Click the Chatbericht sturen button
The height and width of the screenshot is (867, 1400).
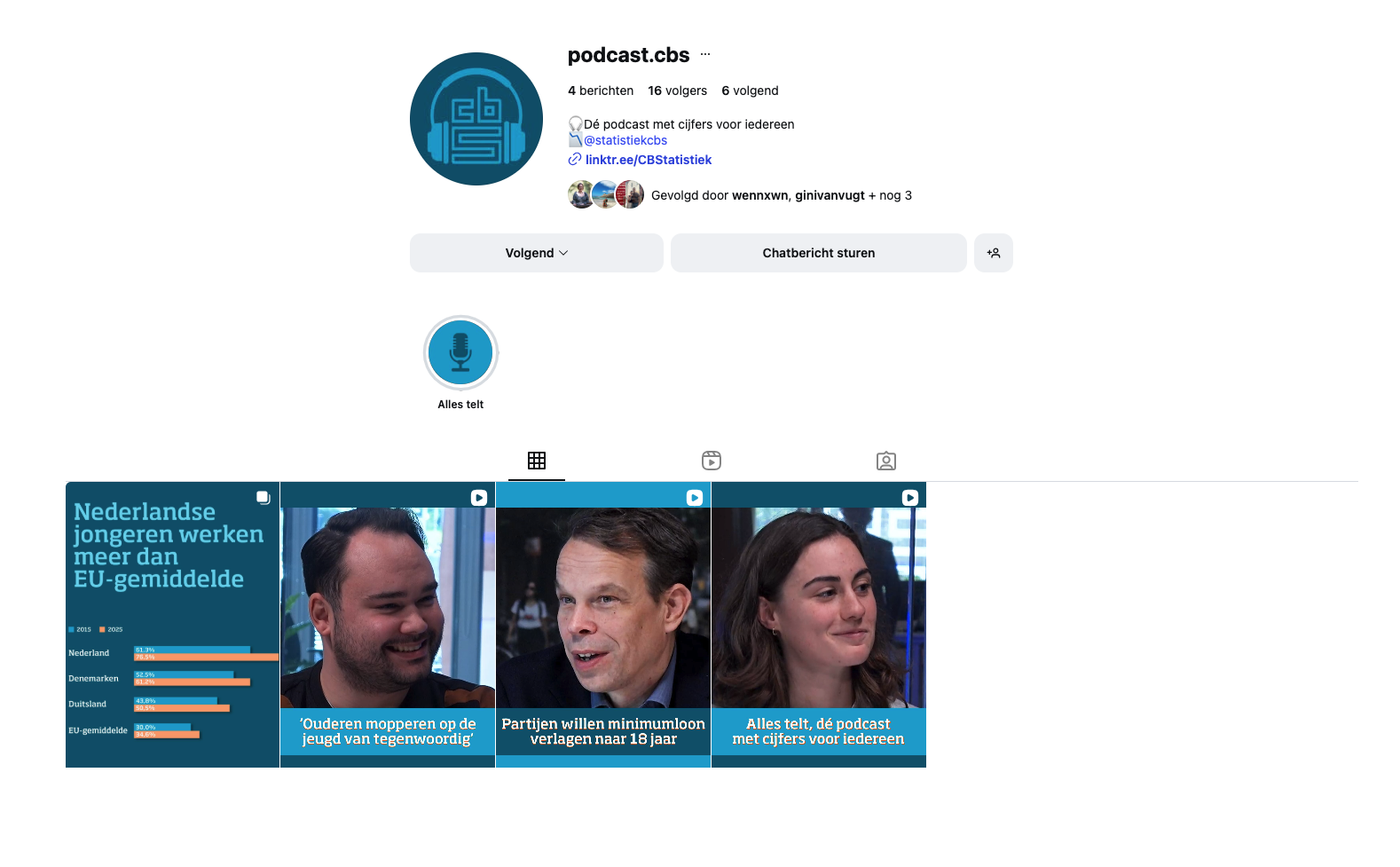(819, 253)
